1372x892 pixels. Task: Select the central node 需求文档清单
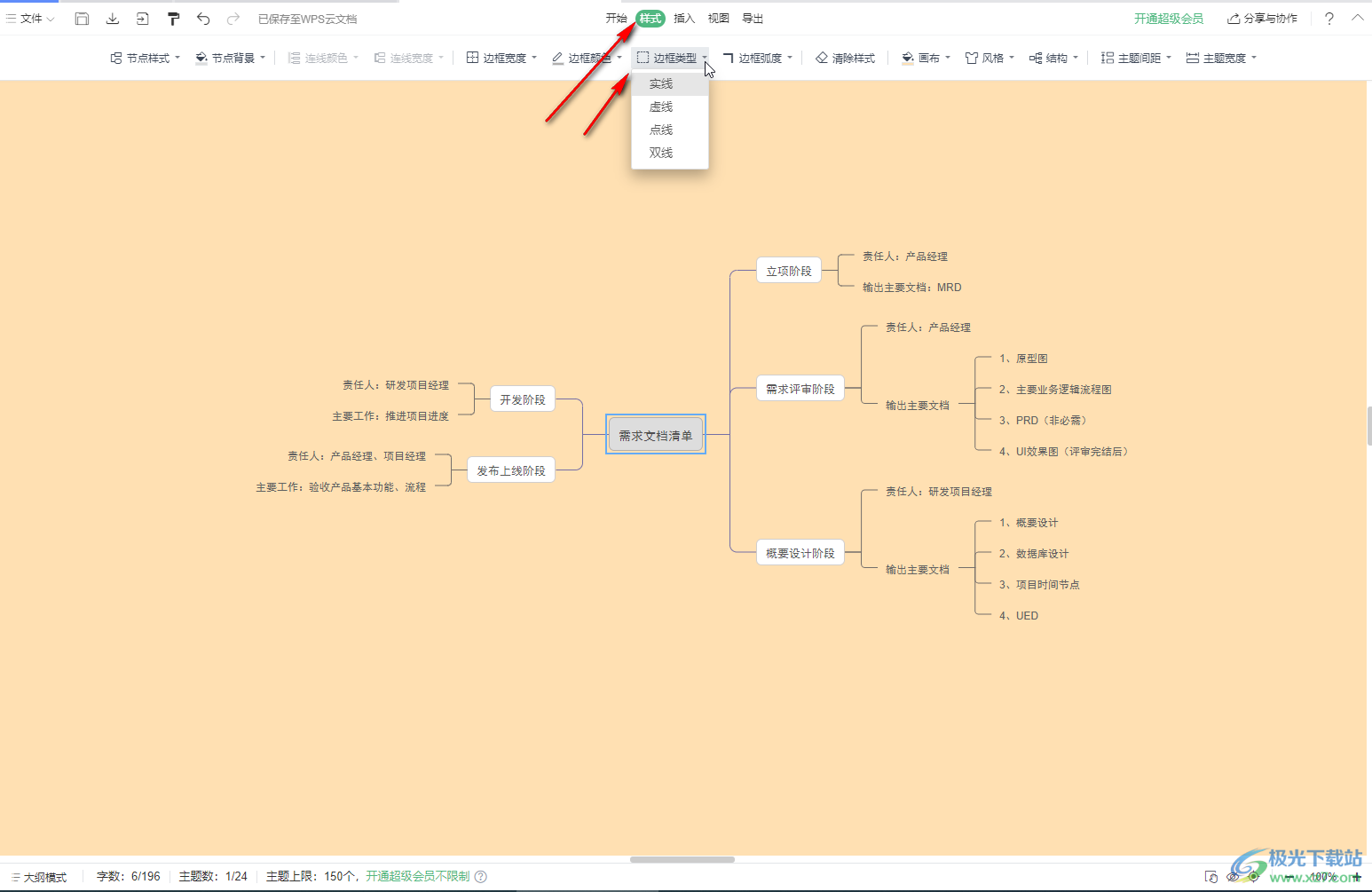(x=656, y=435)
